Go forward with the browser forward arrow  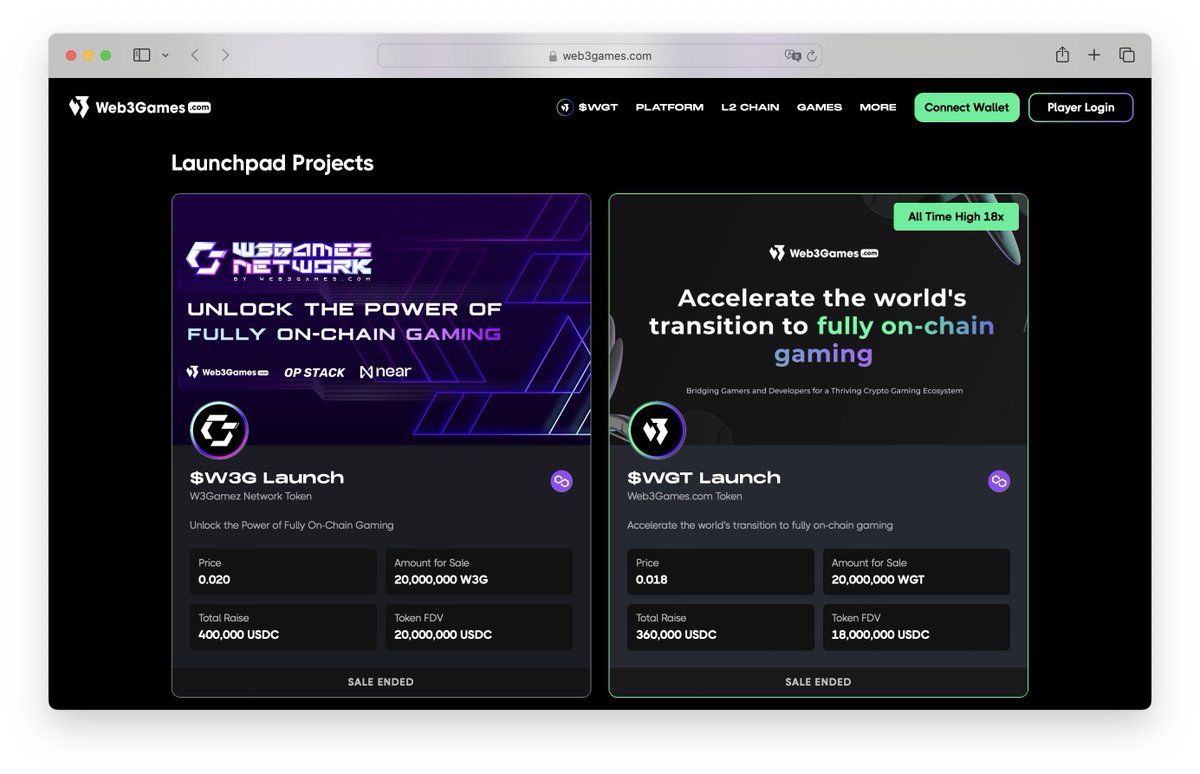click(225, 55)
